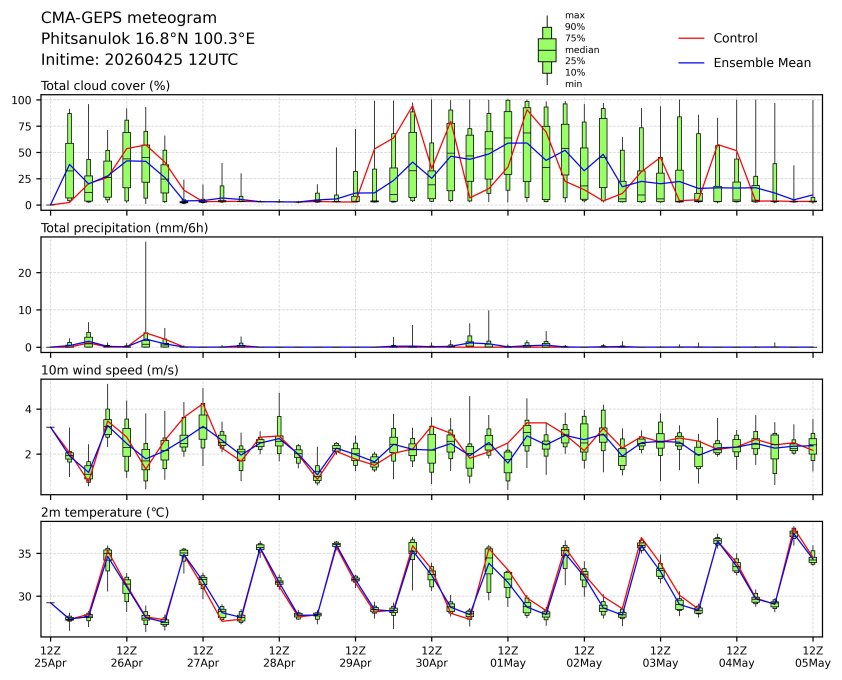Click the box plot legend symbol

click(x=546, y=49)
